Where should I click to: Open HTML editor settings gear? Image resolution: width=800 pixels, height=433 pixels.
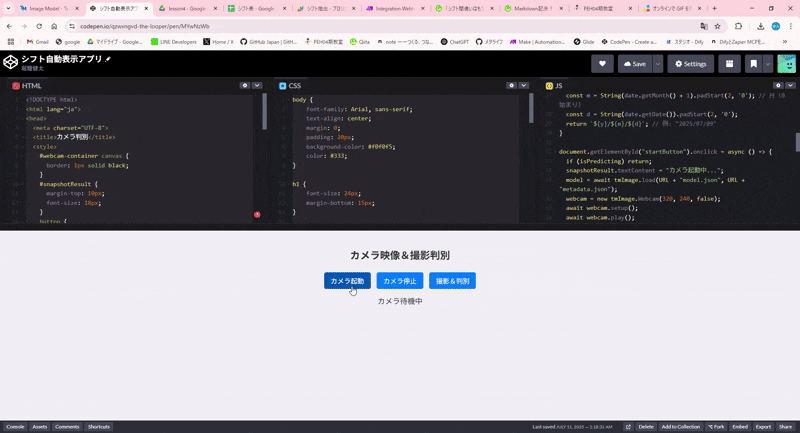pyautogui.click(x=245, y=85)
